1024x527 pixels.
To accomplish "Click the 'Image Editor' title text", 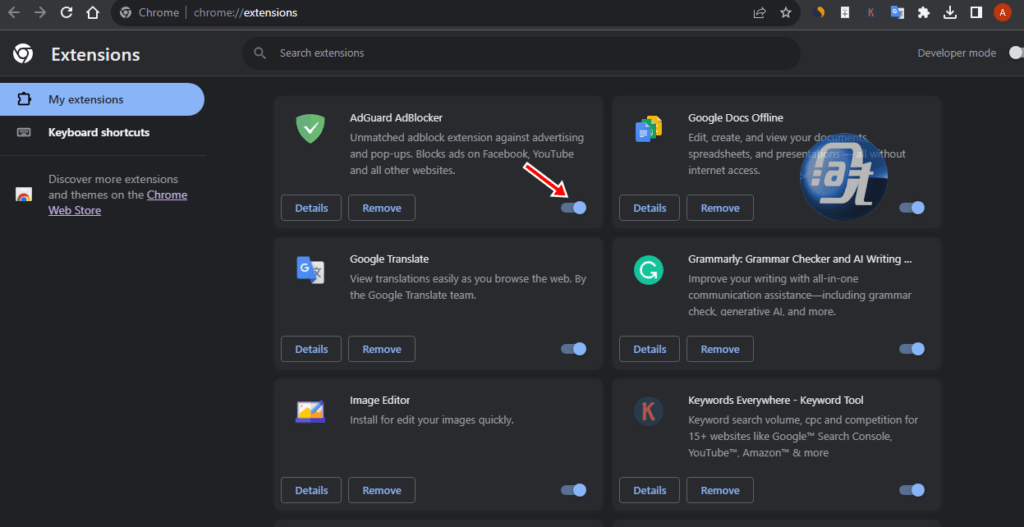I will (x=379, y=400).
